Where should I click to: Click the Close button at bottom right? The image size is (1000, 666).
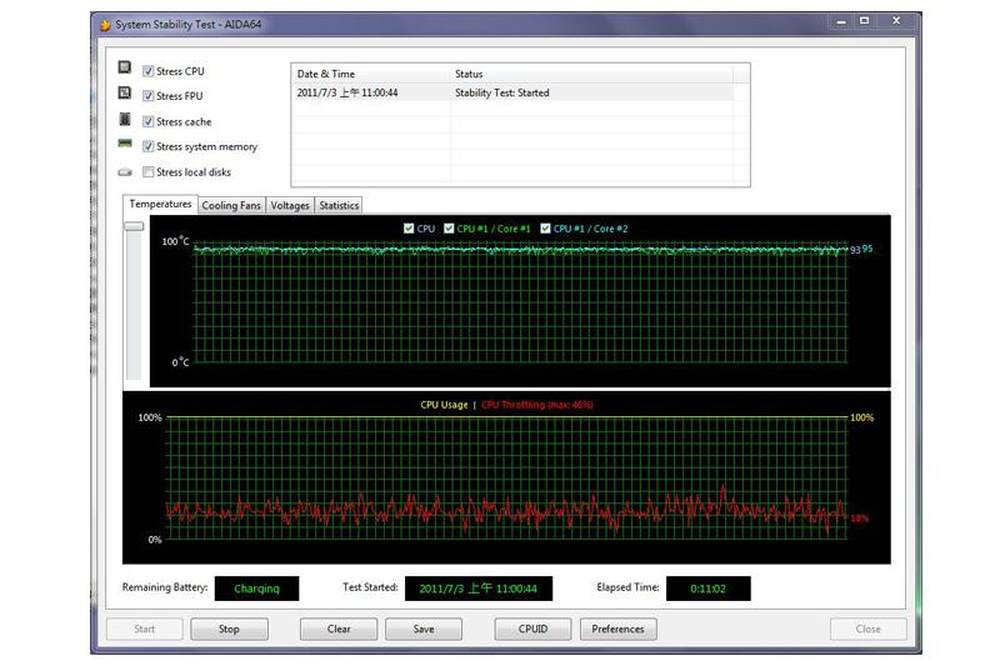pyautogui.click(x=868, y=629)
